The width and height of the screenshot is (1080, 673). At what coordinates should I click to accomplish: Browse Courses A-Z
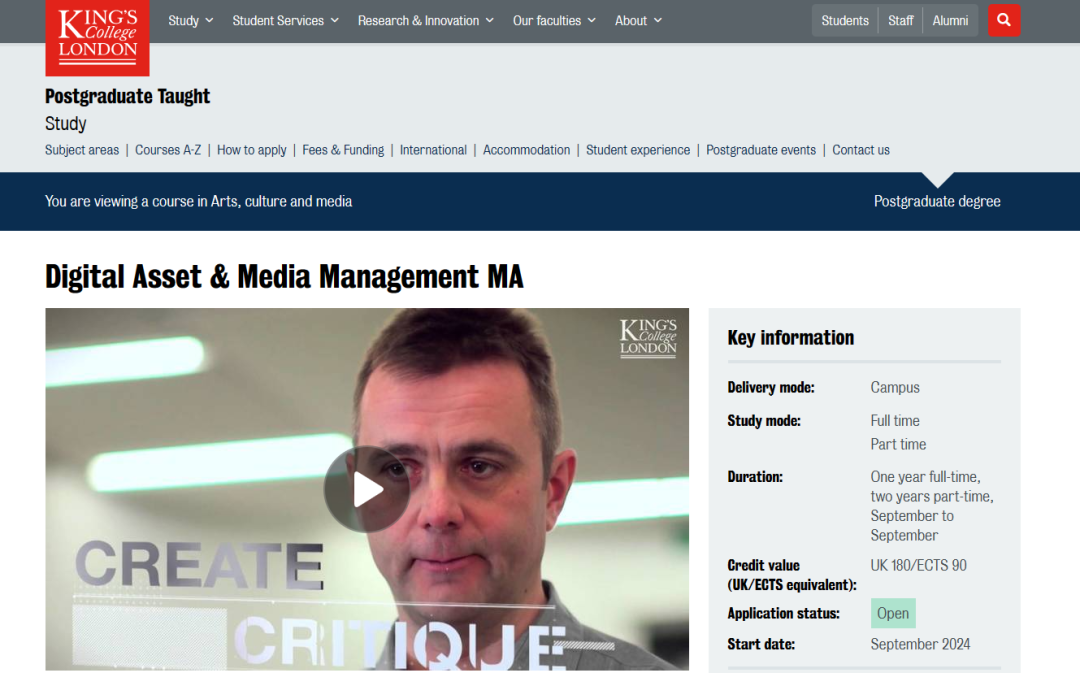pos(168,150)
